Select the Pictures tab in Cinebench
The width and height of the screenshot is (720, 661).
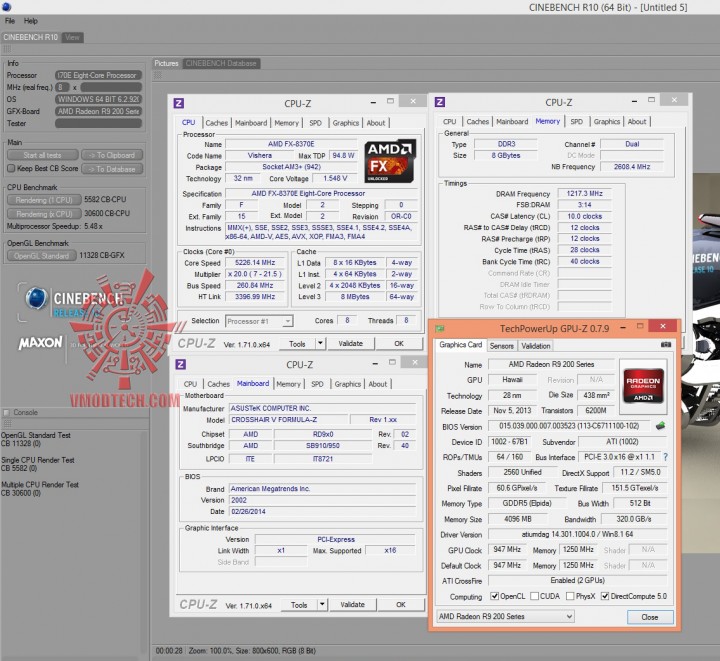pos(166,63)
